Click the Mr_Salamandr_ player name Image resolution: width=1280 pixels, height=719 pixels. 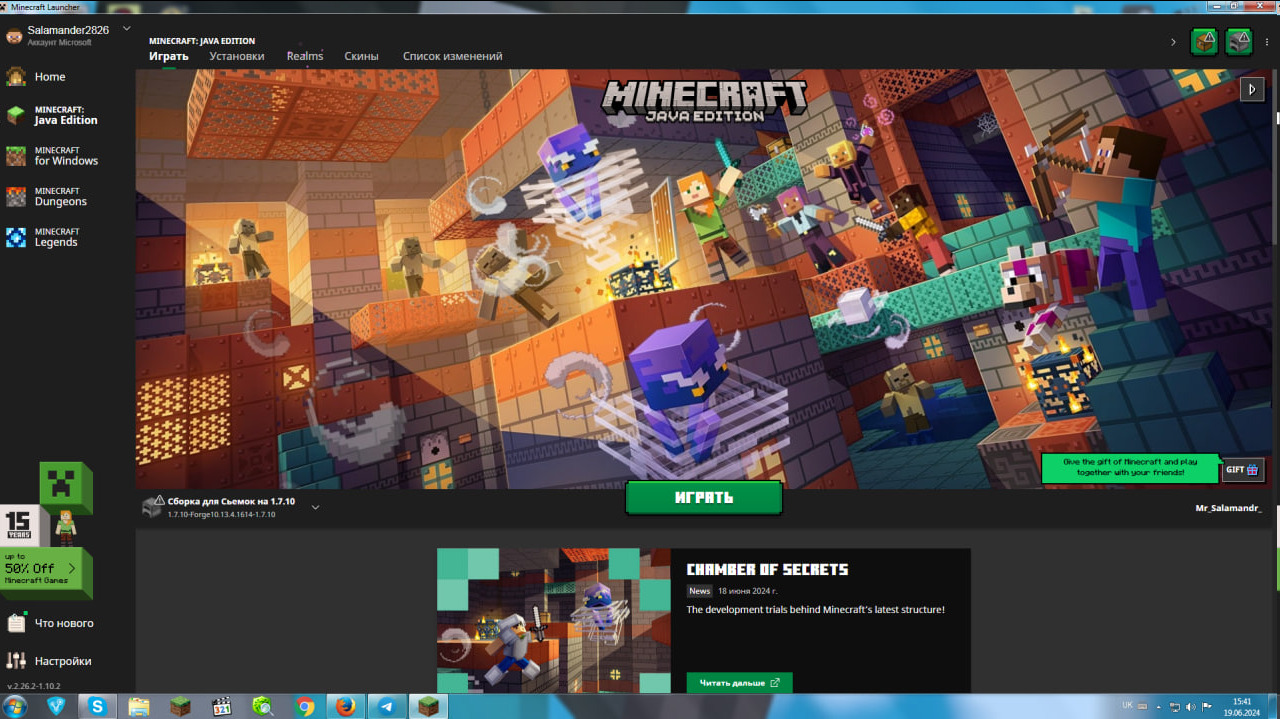1228,508
